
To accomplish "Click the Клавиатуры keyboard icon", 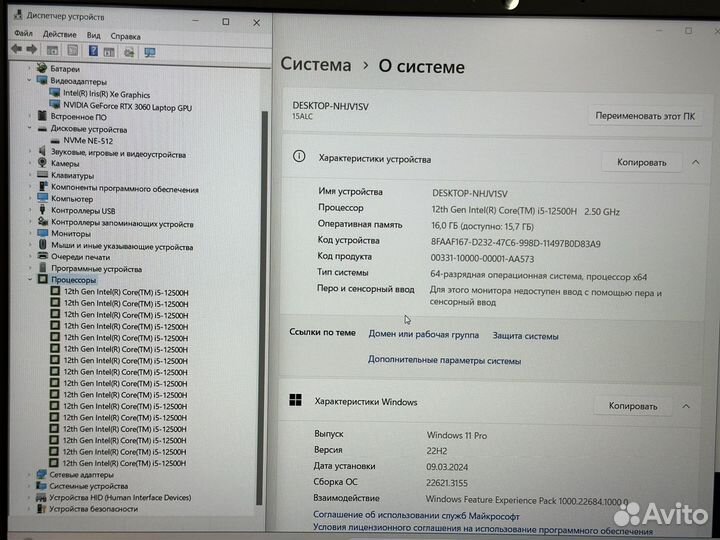I will [x=42, y=174].
